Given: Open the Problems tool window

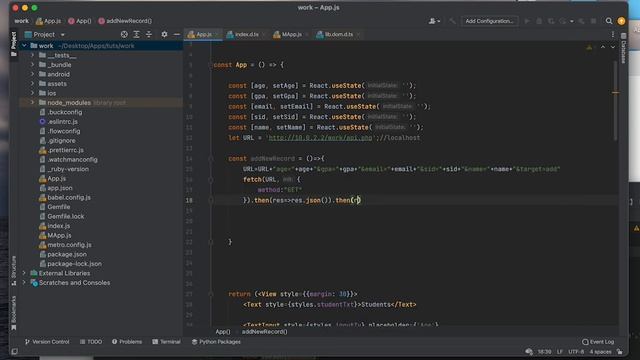Looking at the screenshot, I should tap(127, 342).
